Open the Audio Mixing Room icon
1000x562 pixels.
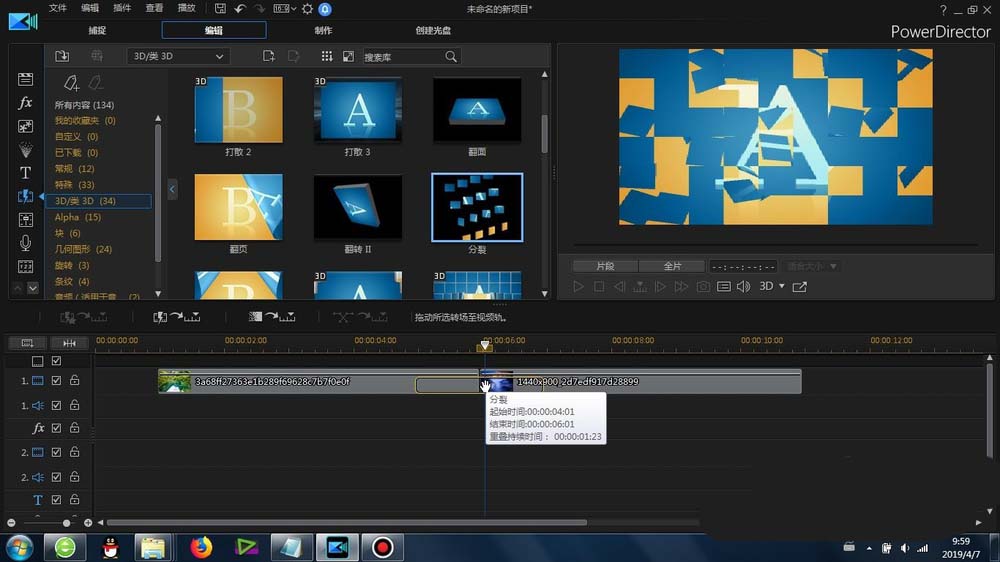pos(26,220)
